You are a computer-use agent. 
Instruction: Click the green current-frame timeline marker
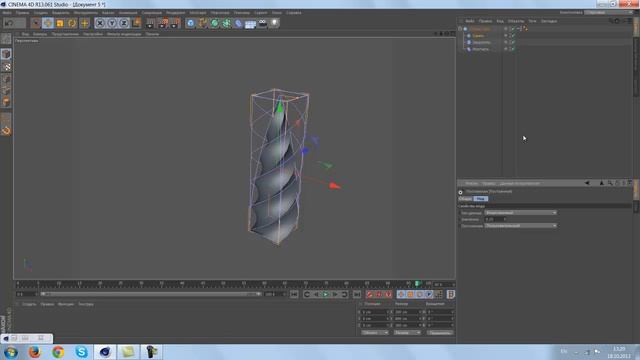418,284
